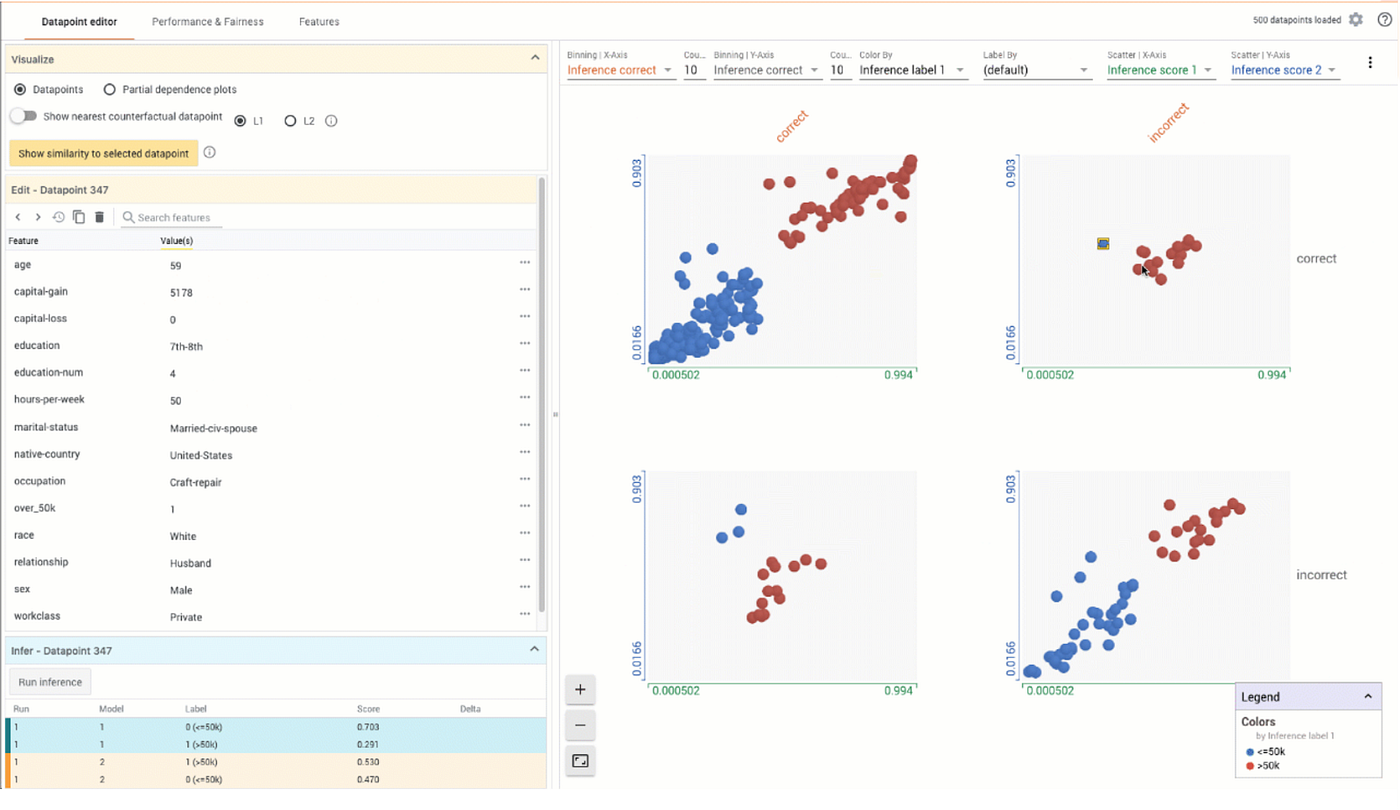Screen dimensions: 1400x810
Task: Open the Binning Y-Axis dropdown
Action: (x=767, y=70)
